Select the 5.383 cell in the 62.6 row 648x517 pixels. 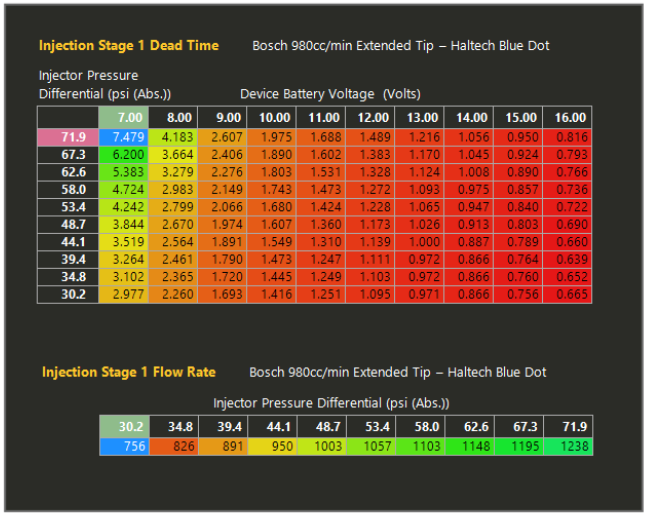pos(124,172)
